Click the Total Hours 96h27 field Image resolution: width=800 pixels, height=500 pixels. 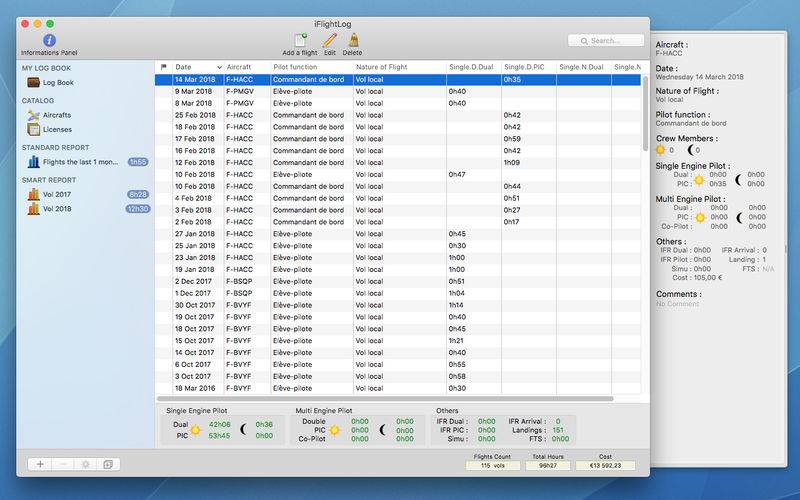coord(548,465)
